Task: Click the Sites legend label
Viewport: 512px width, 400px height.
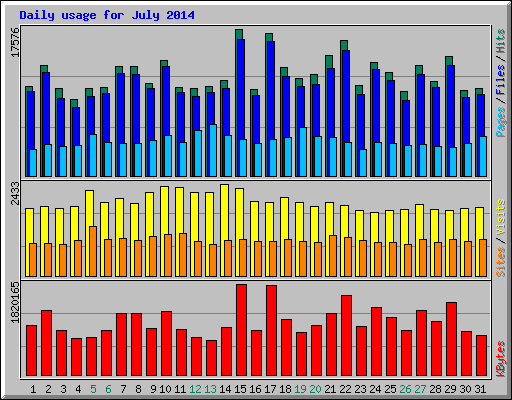Action: tap(501, 262)
